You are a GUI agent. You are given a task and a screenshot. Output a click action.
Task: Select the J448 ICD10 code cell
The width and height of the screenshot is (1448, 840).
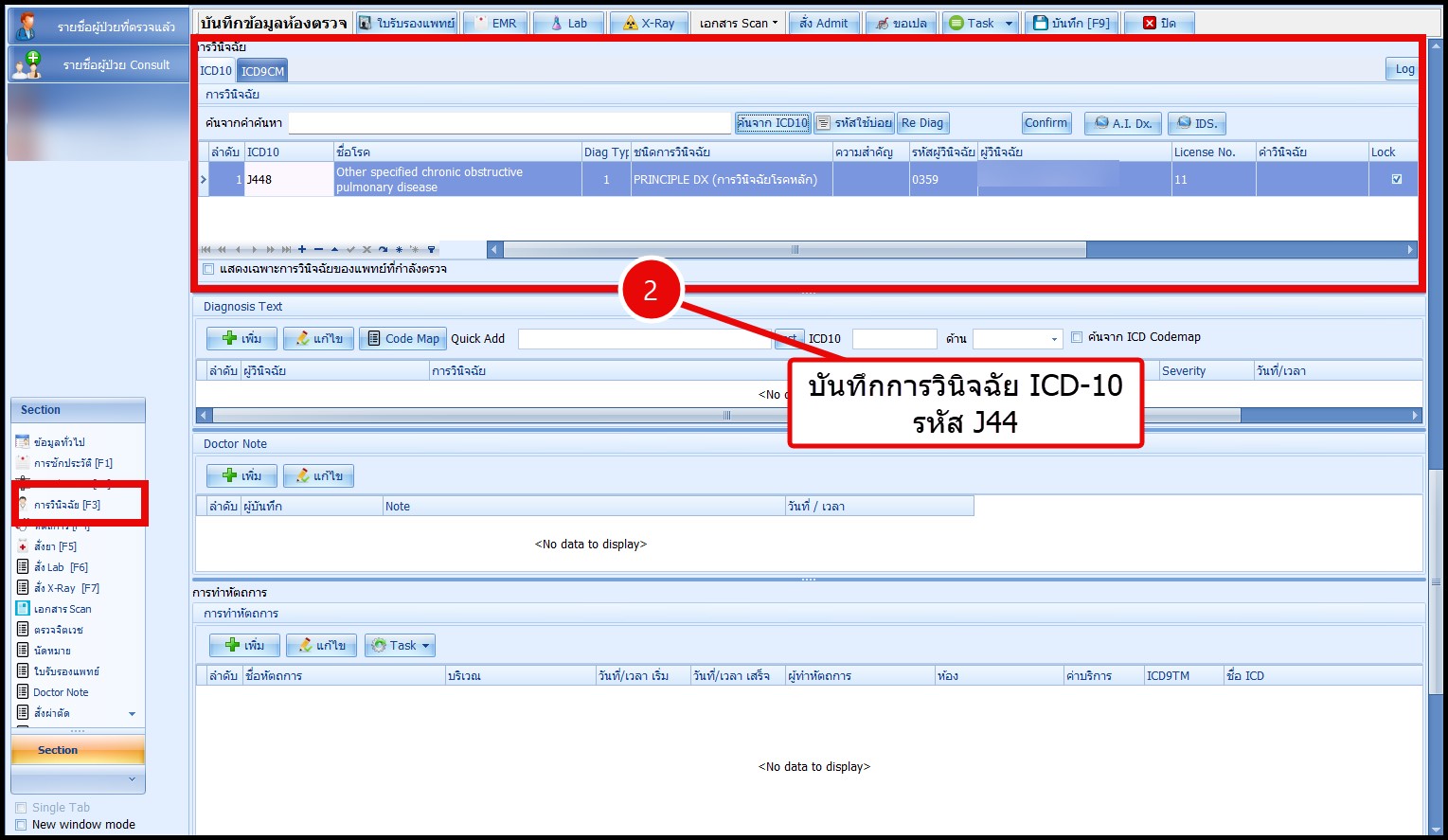[289, 179]
